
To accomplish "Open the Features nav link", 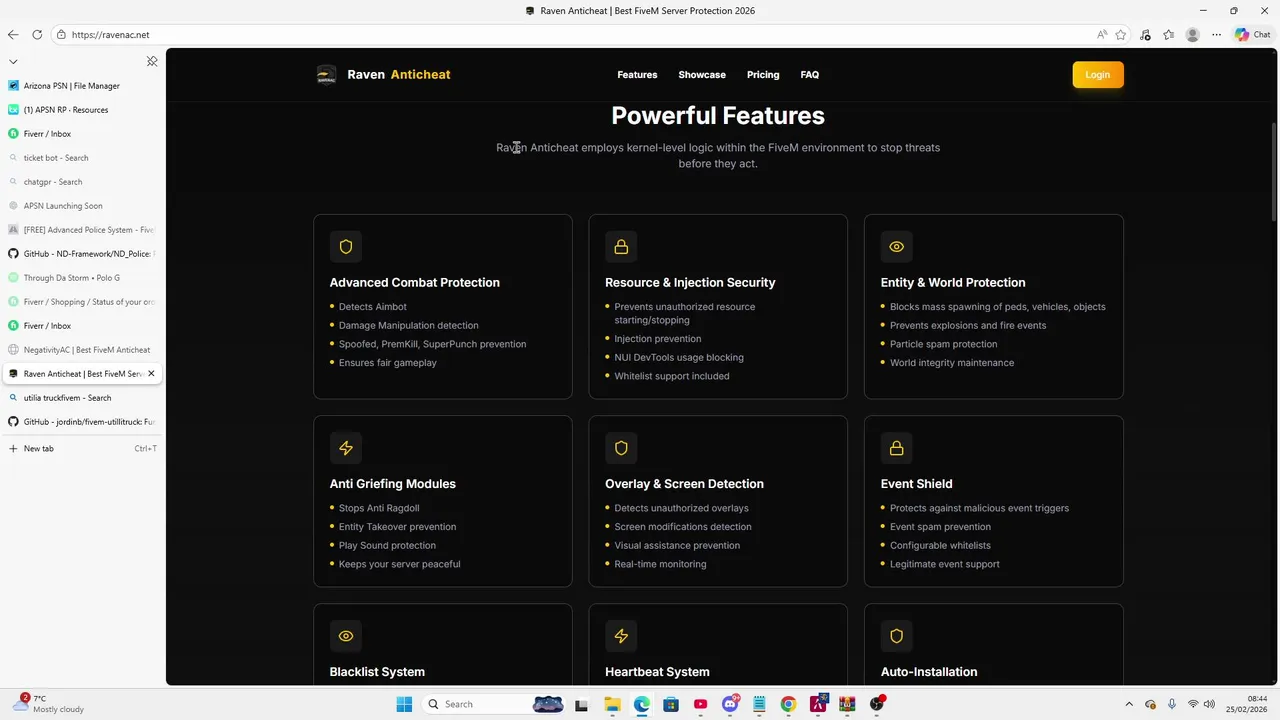I will [x=637, y=75].
